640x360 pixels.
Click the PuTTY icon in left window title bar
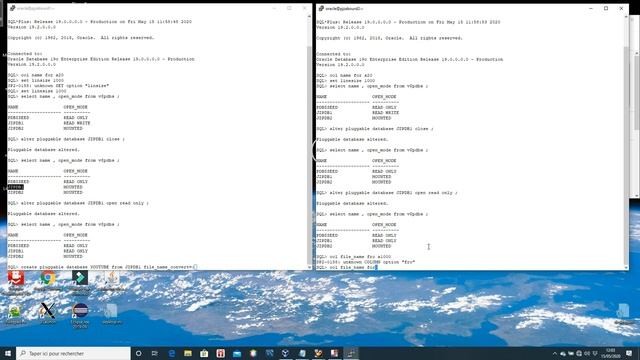pyautogui.click(x=13, y=8)
